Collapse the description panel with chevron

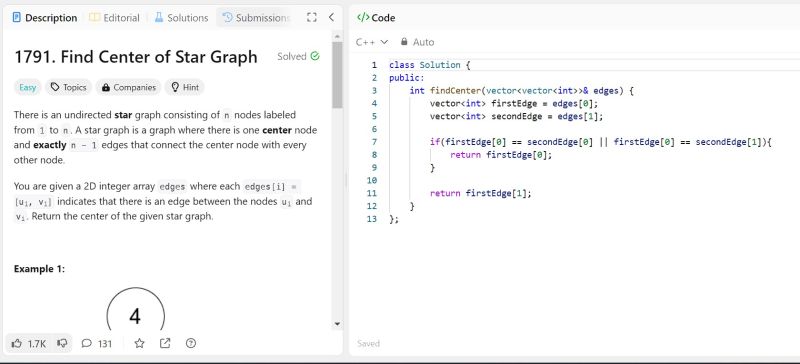pyautogui.click(x=331, y=17)
